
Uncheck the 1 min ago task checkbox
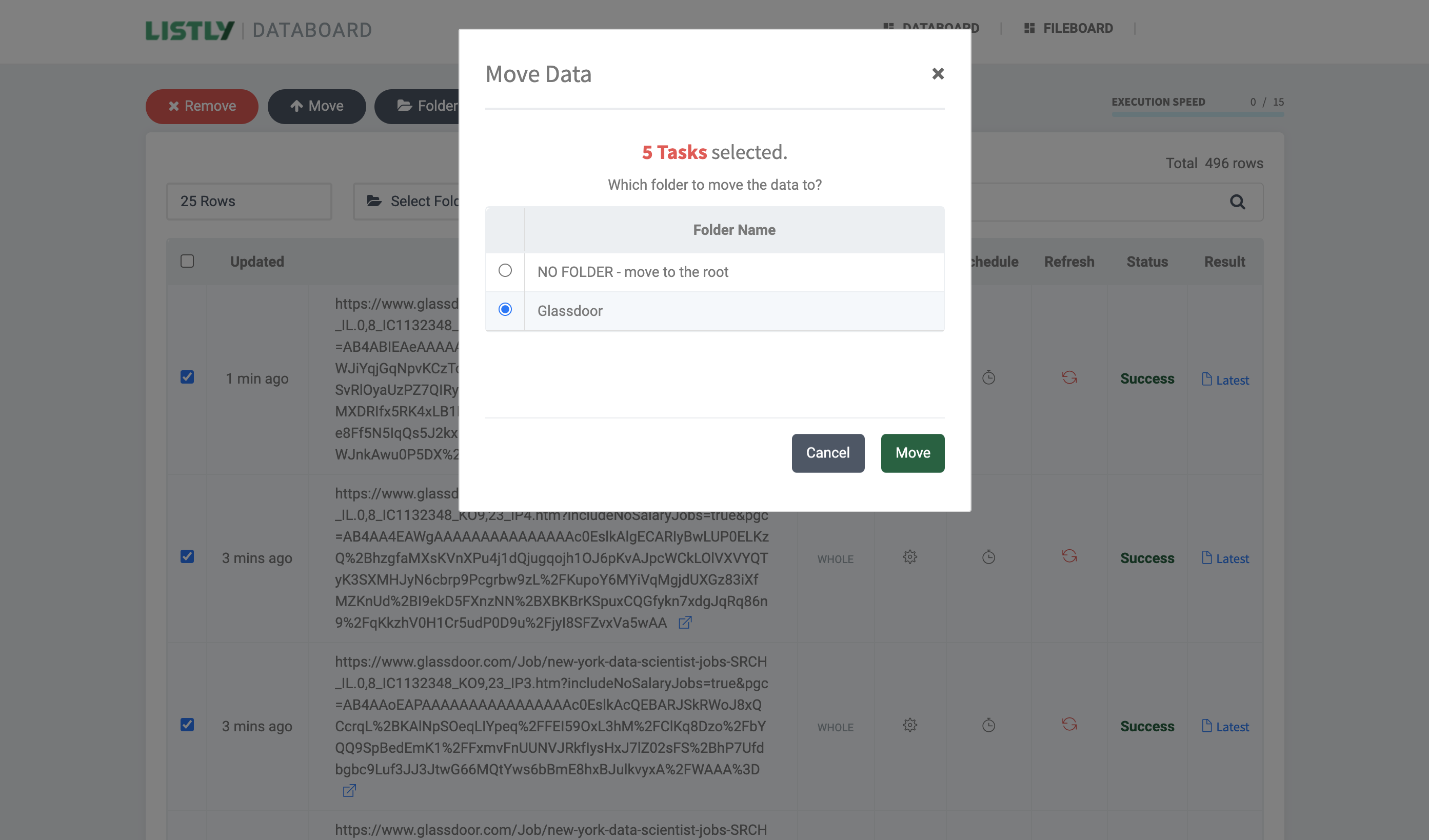click(x=187, y=377)
